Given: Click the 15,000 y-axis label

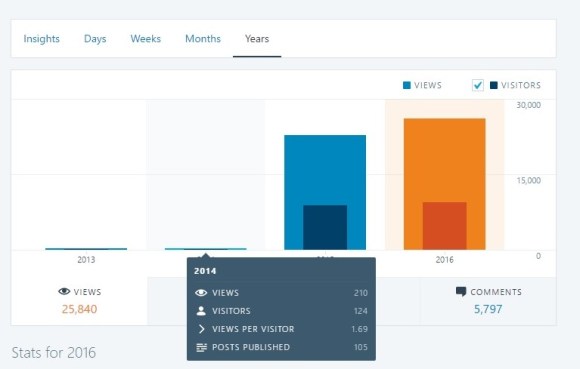Looking at the screenshot, I should [529, 180].
